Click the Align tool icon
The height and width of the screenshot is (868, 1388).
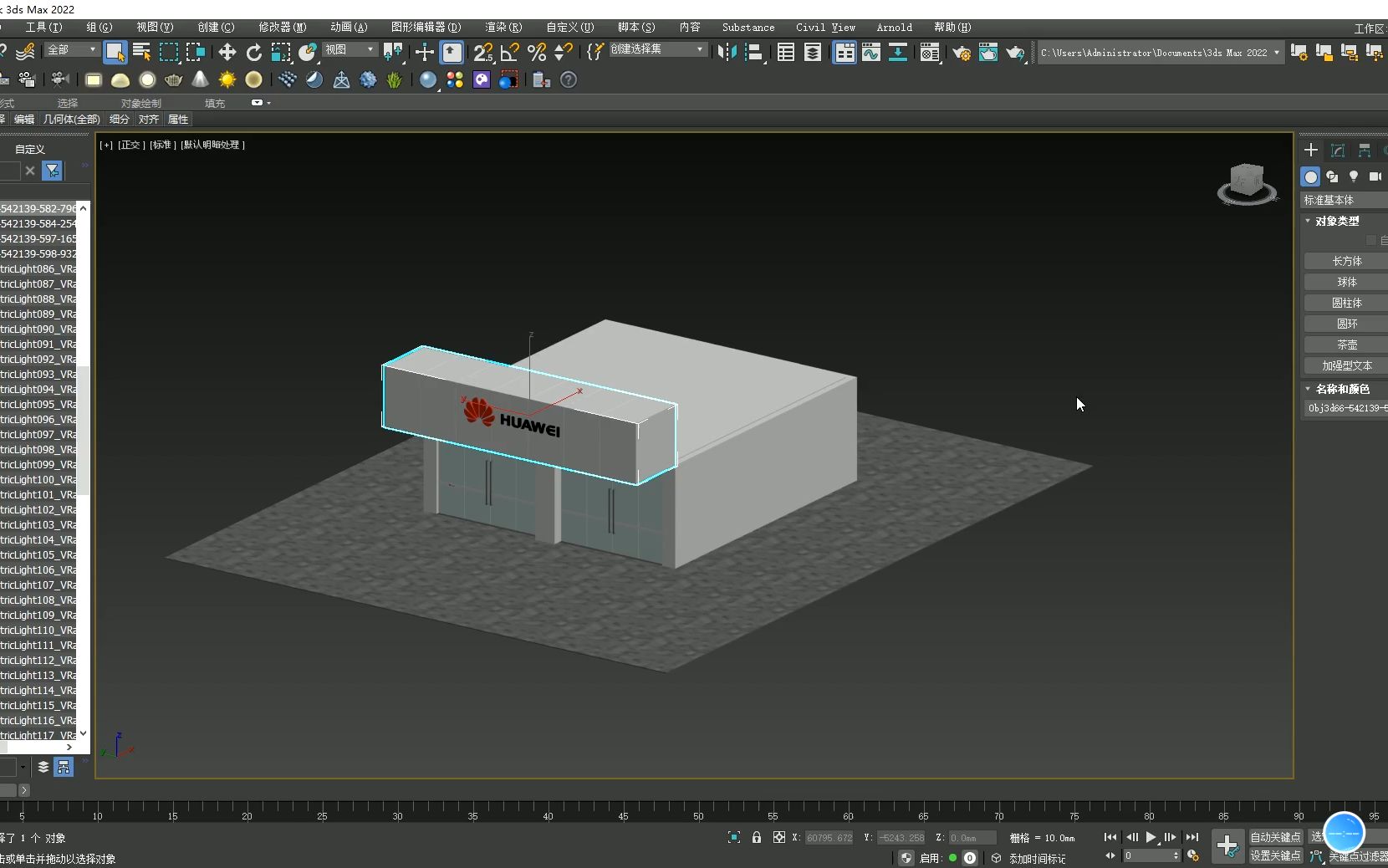click(754, 52)
